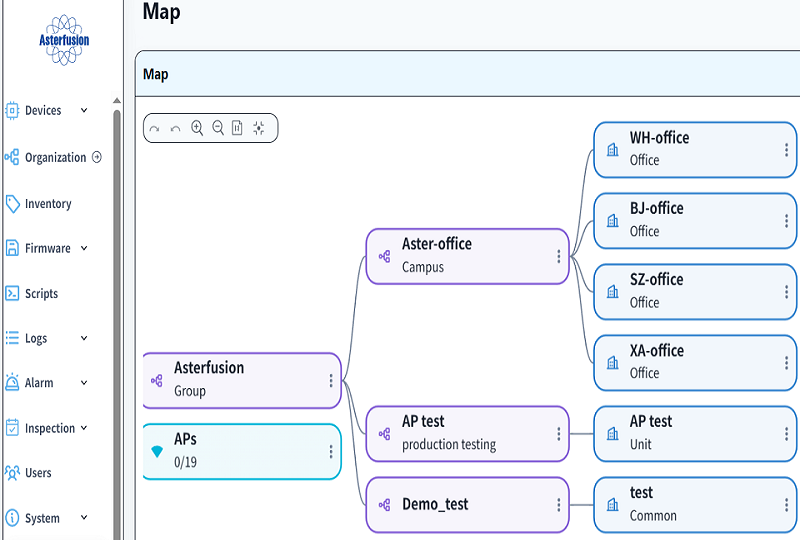Expand the Inspection sidebar section

(x=84, y=428)
